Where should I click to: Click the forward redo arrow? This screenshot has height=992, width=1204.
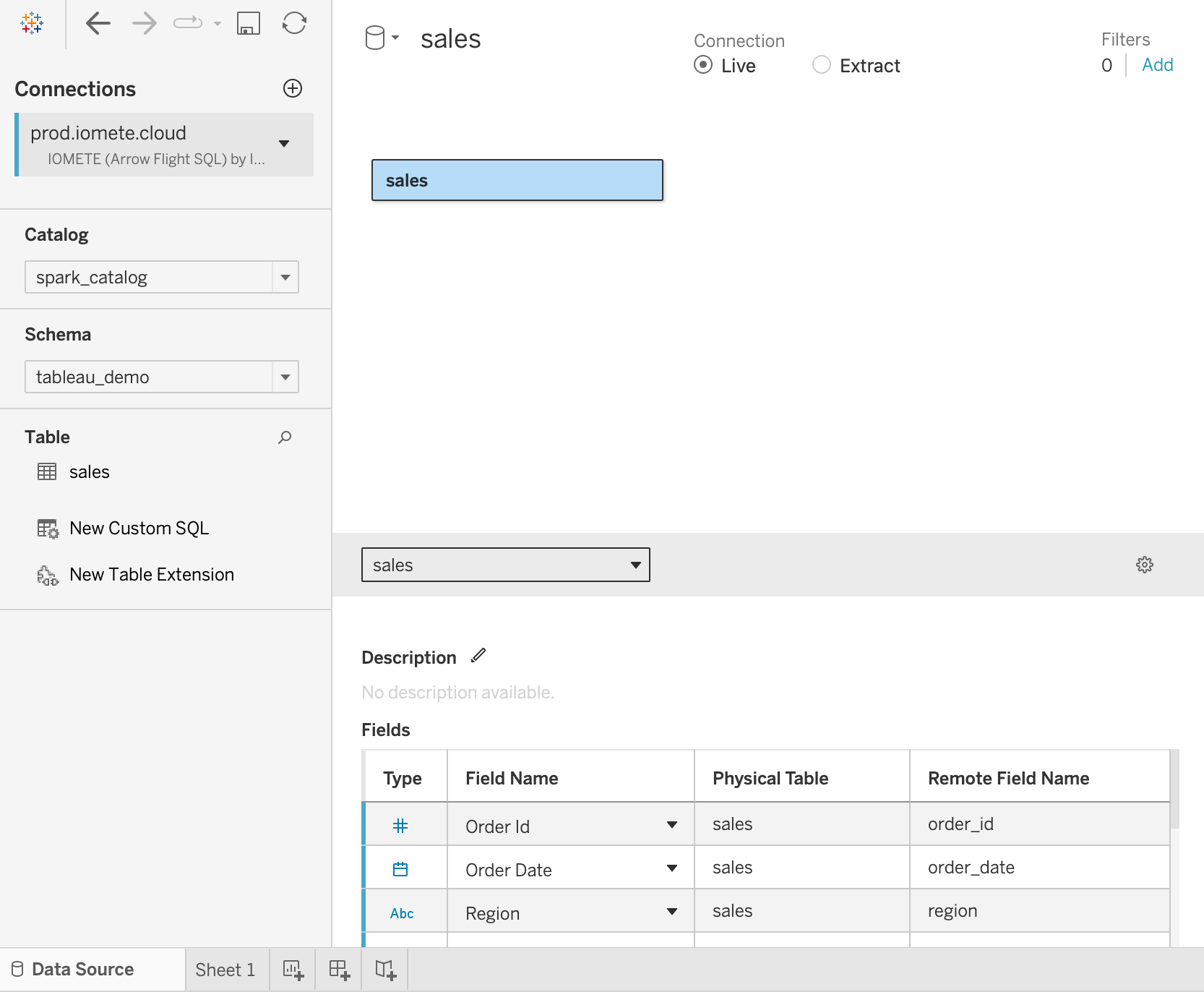(145, 23)
